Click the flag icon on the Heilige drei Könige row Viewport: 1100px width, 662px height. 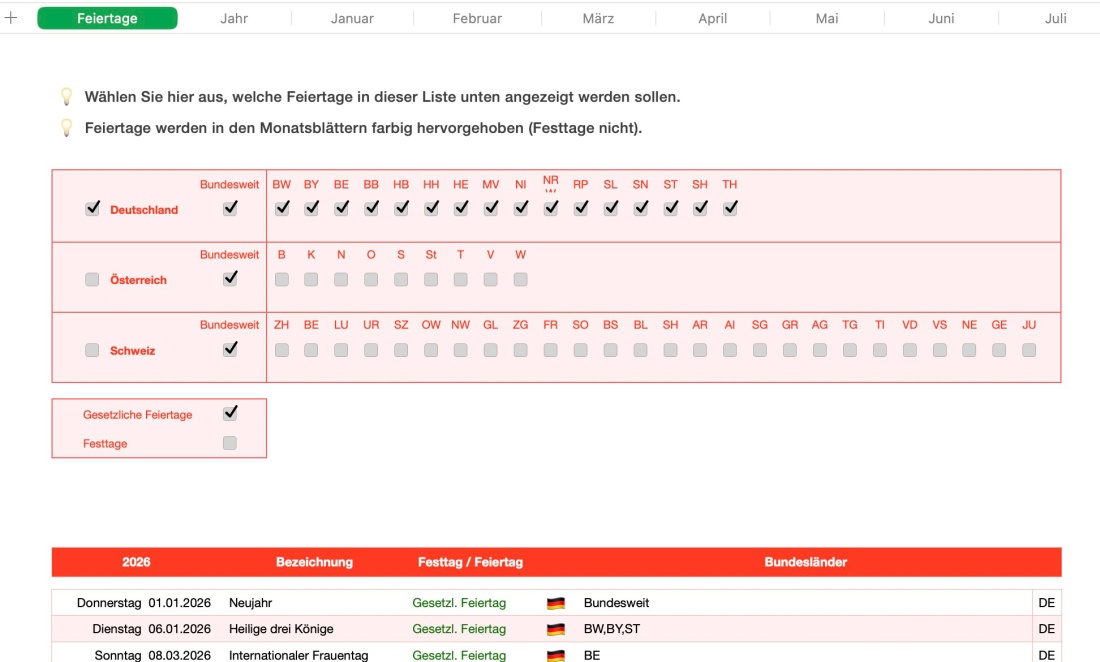(557, 628)
